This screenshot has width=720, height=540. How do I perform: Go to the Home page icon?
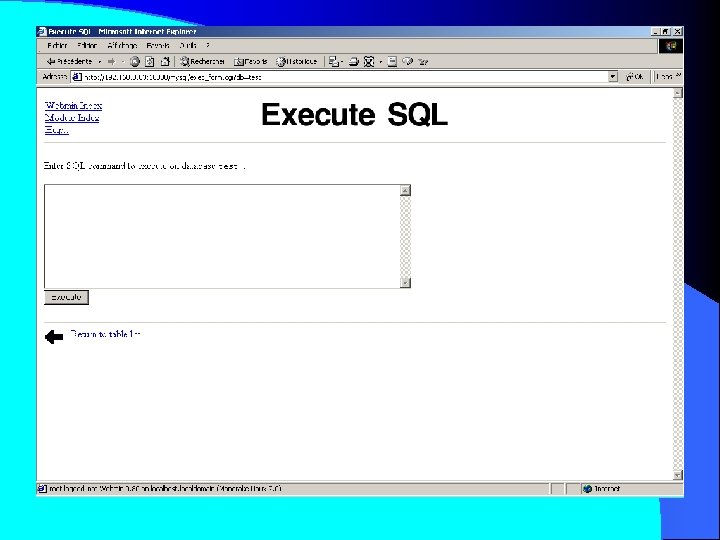[x=165, y=62]
